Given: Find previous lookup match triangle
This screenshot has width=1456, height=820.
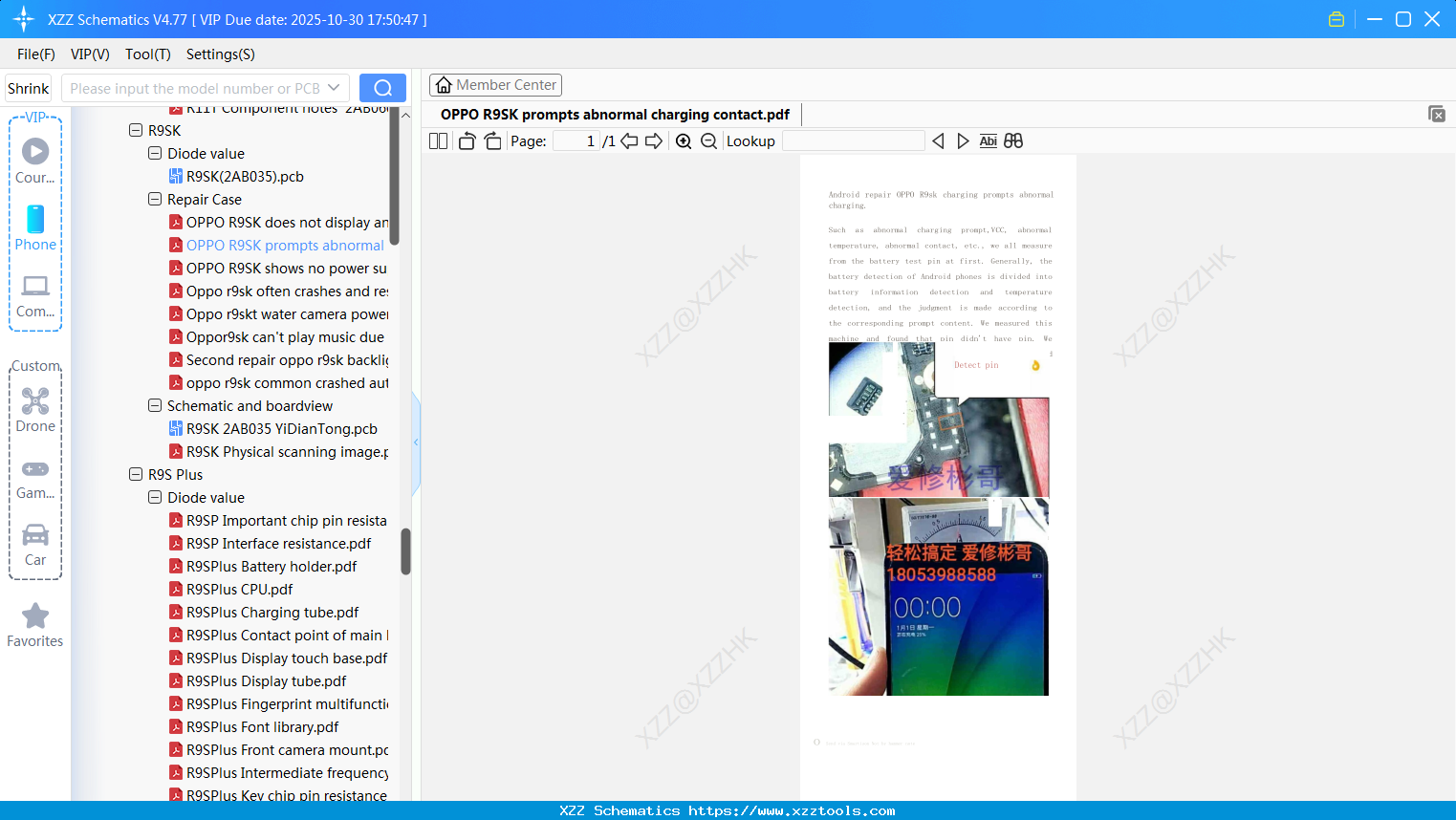Looking at the screenshot, I should (938, 141).
